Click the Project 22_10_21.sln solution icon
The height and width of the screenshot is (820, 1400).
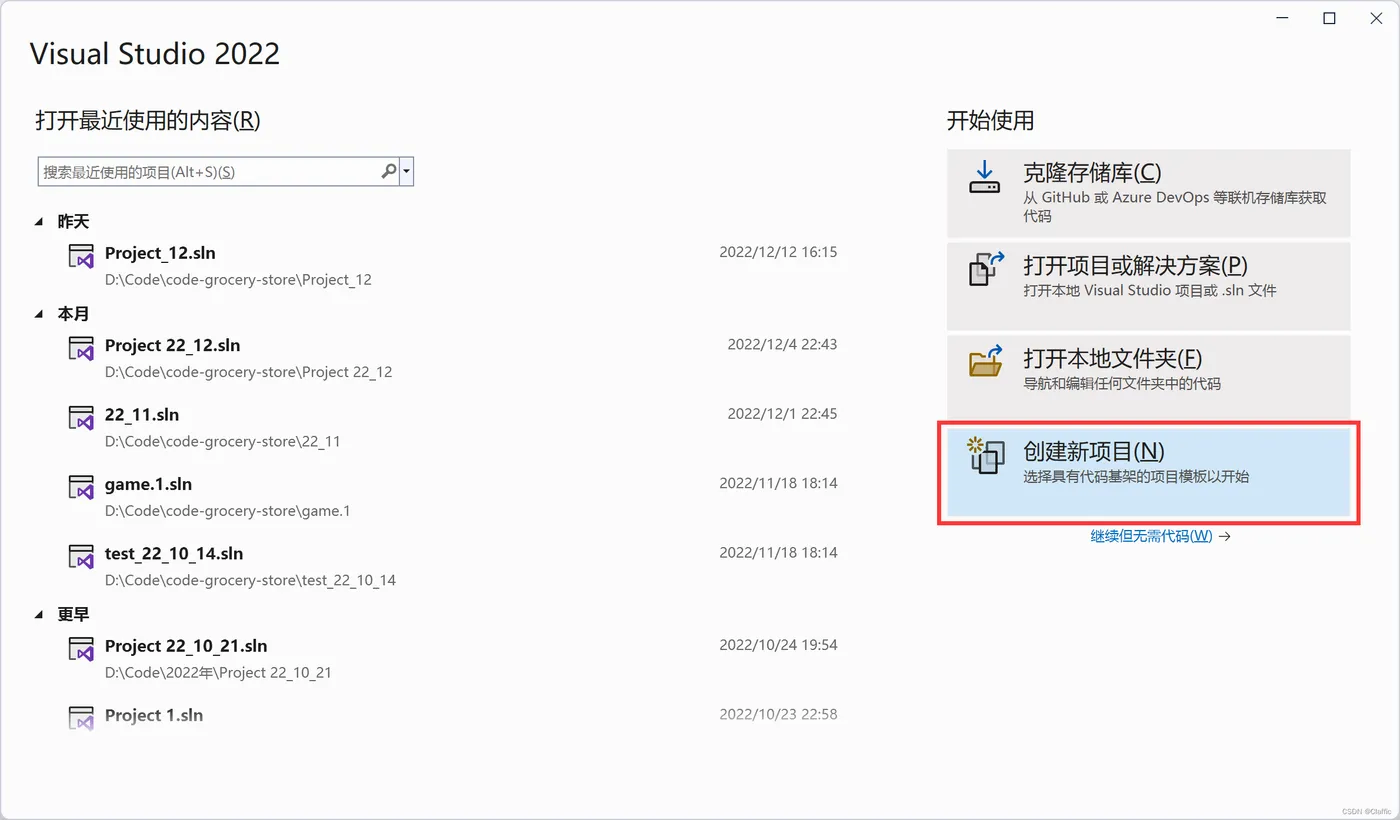[x=81, y=649]
